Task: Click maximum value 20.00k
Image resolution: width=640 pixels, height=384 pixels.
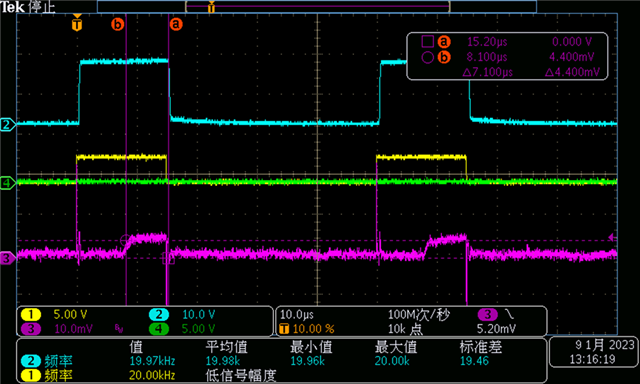Action: [392, 361]
